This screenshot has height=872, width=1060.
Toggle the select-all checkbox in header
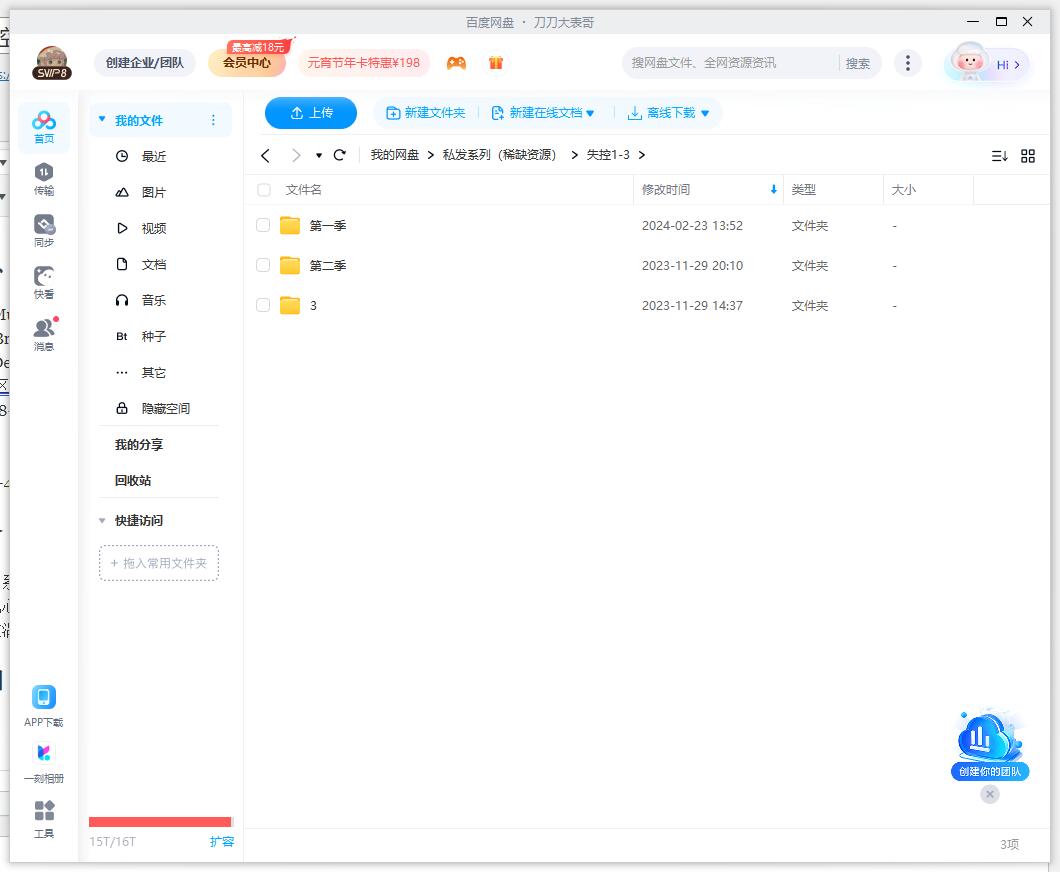tap(264, 190)
